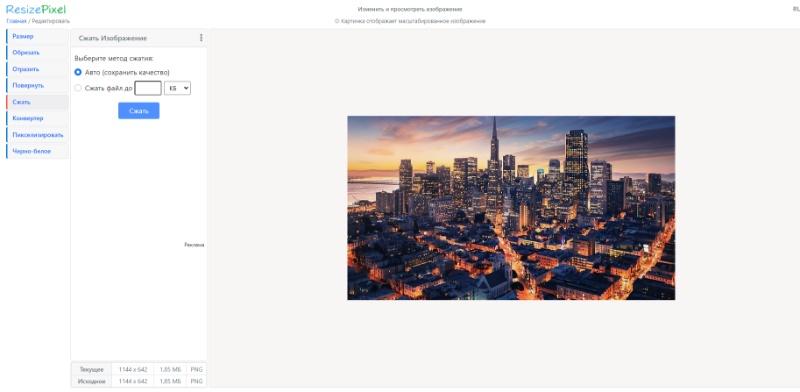Open the Обрезать sidebar tab

37,53
